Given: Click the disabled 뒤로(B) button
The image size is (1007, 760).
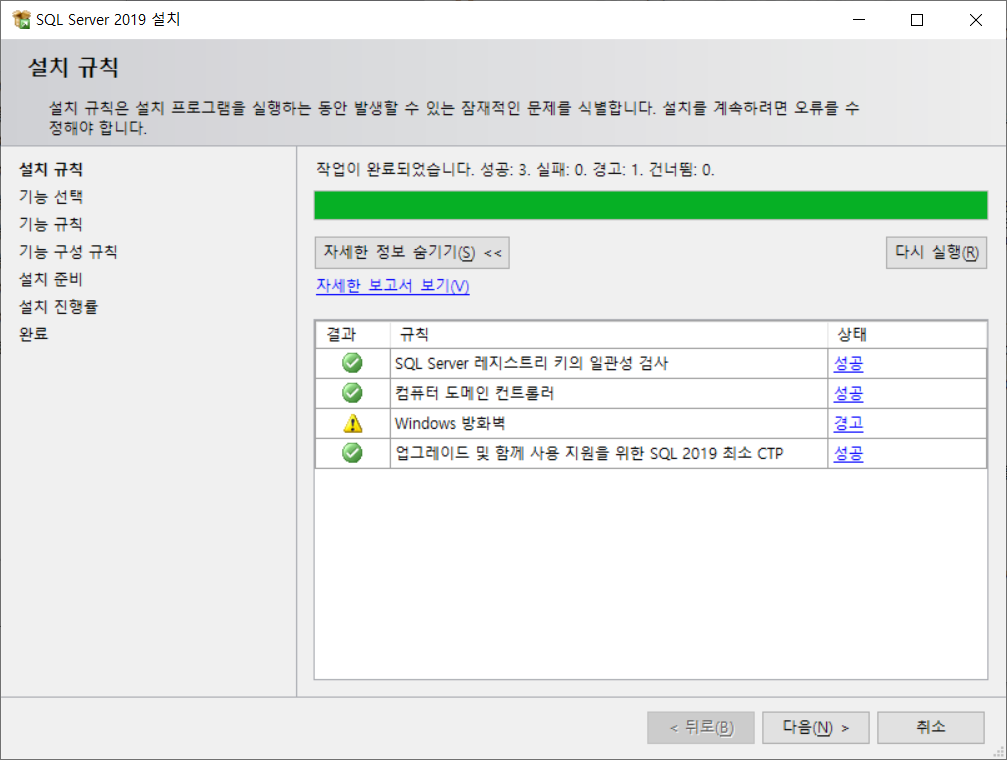Looking at the screenshot, I should click(x=701, y=727).
